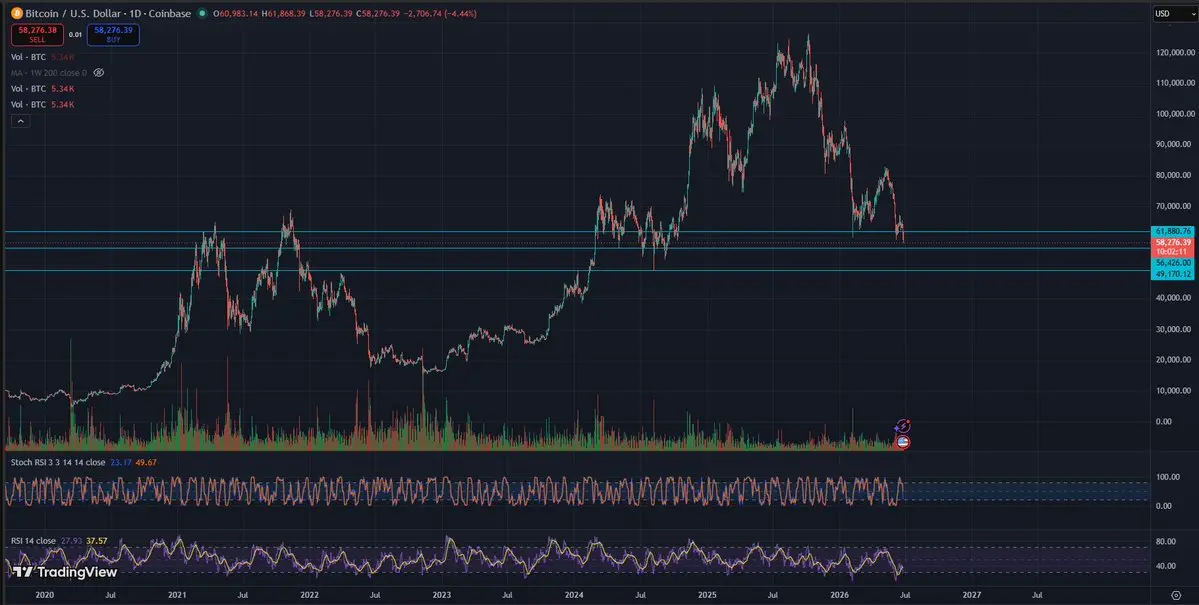Show the hidden MA 1W 200 indicator
This screenshot has width=1199, height=605.
(99, 73)
